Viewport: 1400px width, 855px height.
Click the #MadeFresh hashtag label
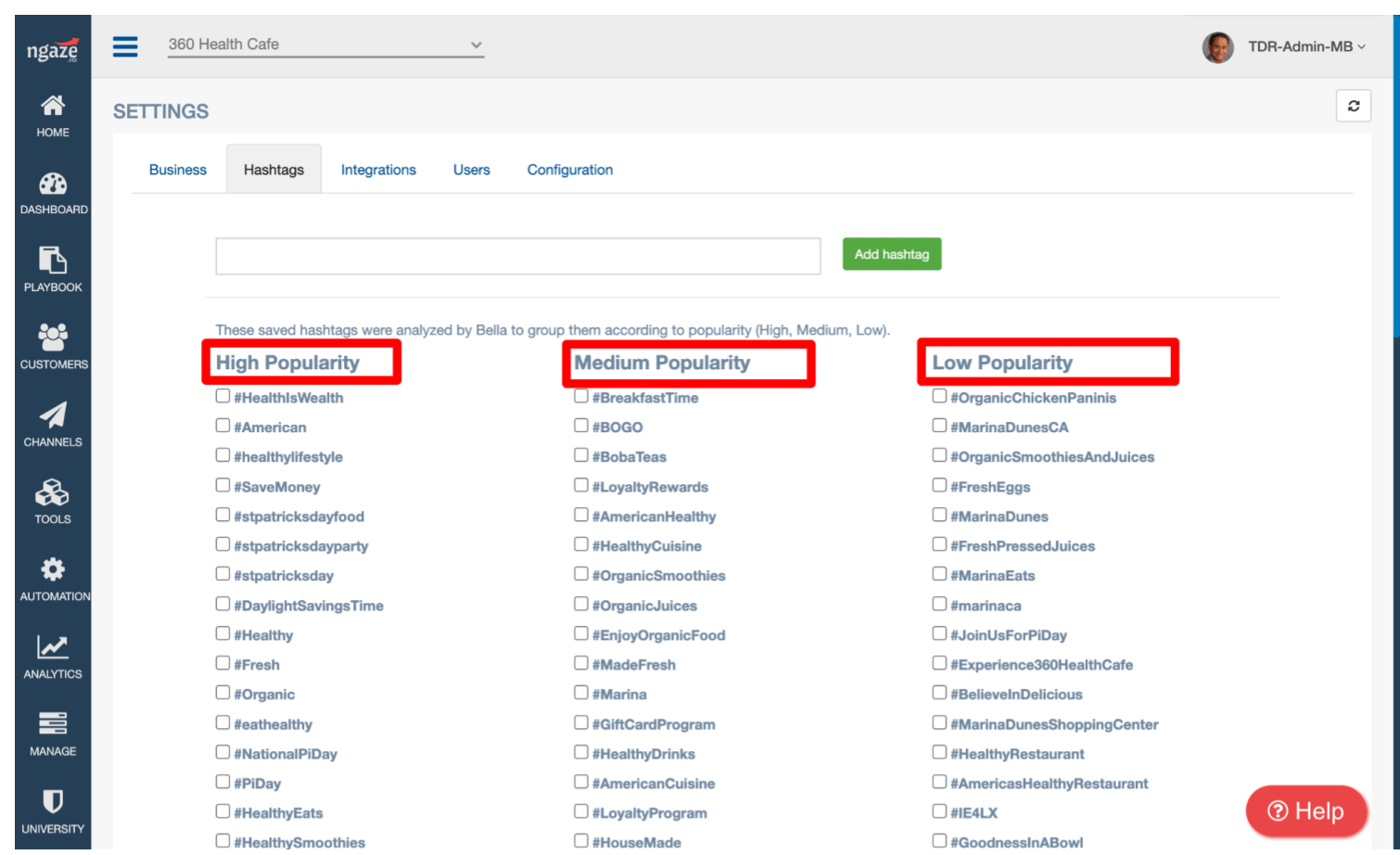tap(634, 665)
